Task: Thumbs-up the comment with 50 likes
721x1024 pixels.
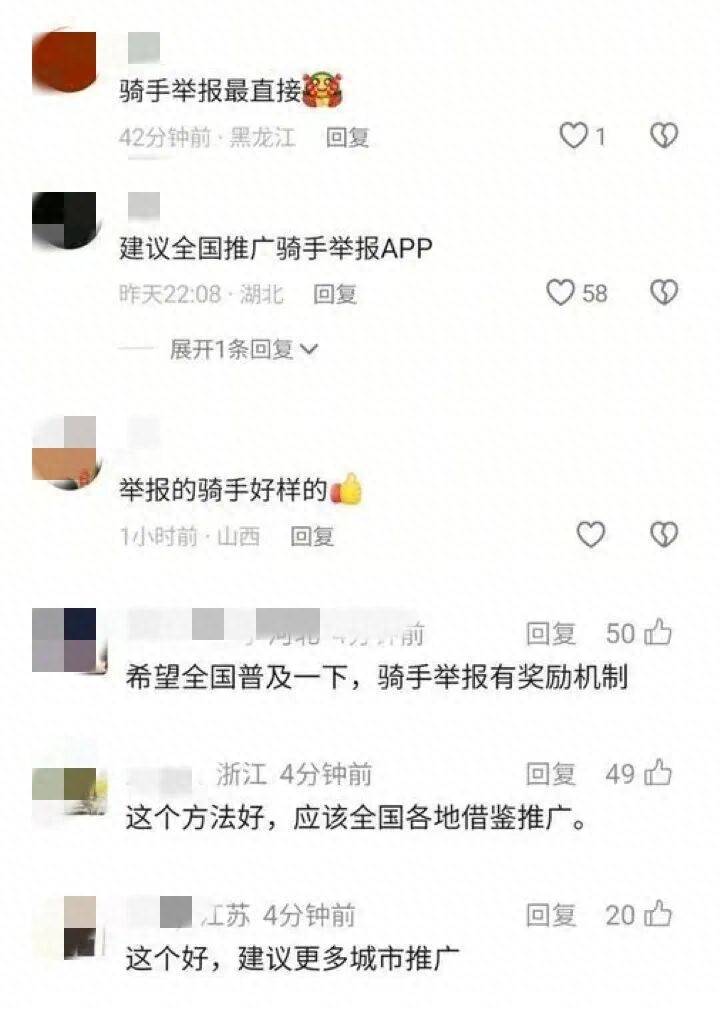Action: pyautogui.click(x=658, y=632)
